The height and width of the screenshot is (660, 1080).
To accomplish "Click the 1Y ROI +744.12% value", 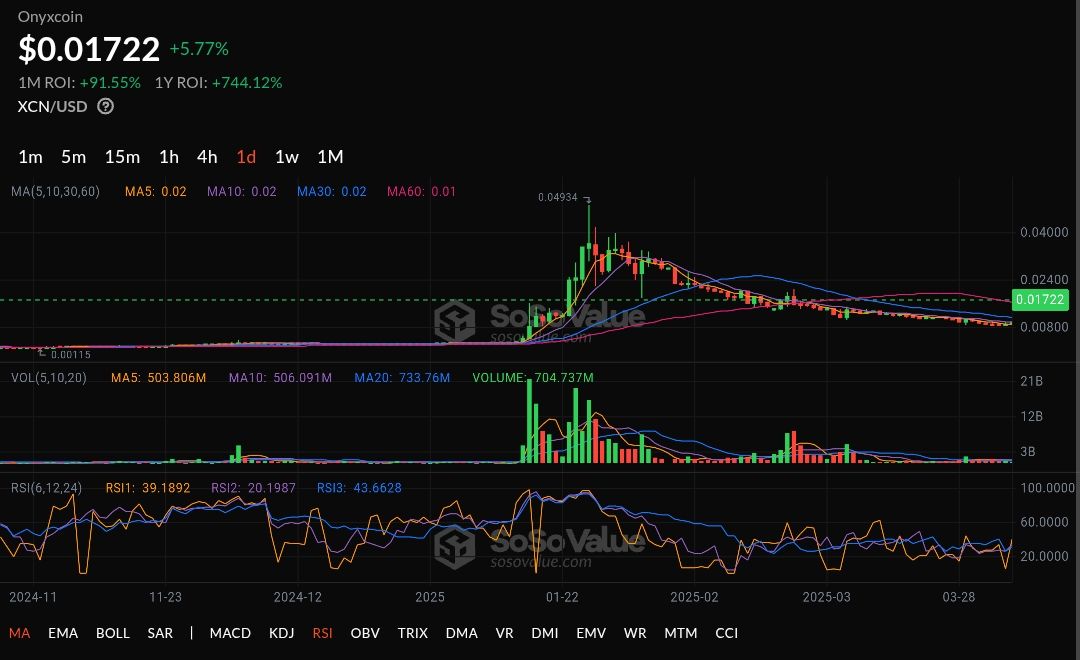I will (247, 83).
